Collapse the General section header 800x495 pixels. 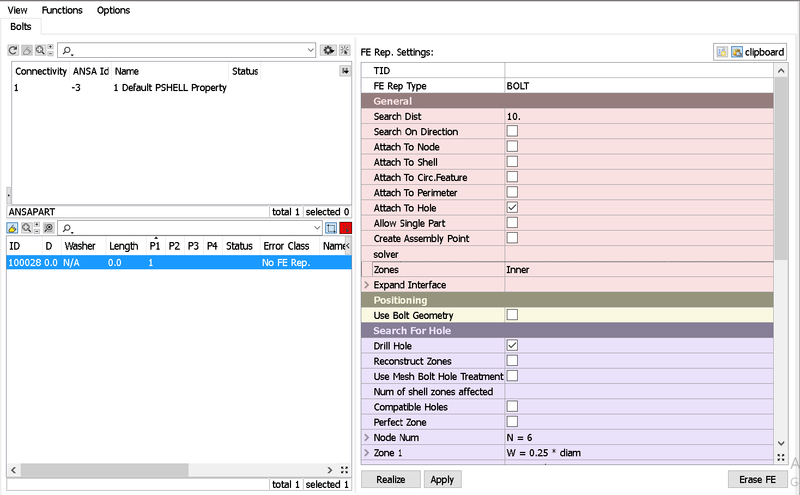(567, 101)
